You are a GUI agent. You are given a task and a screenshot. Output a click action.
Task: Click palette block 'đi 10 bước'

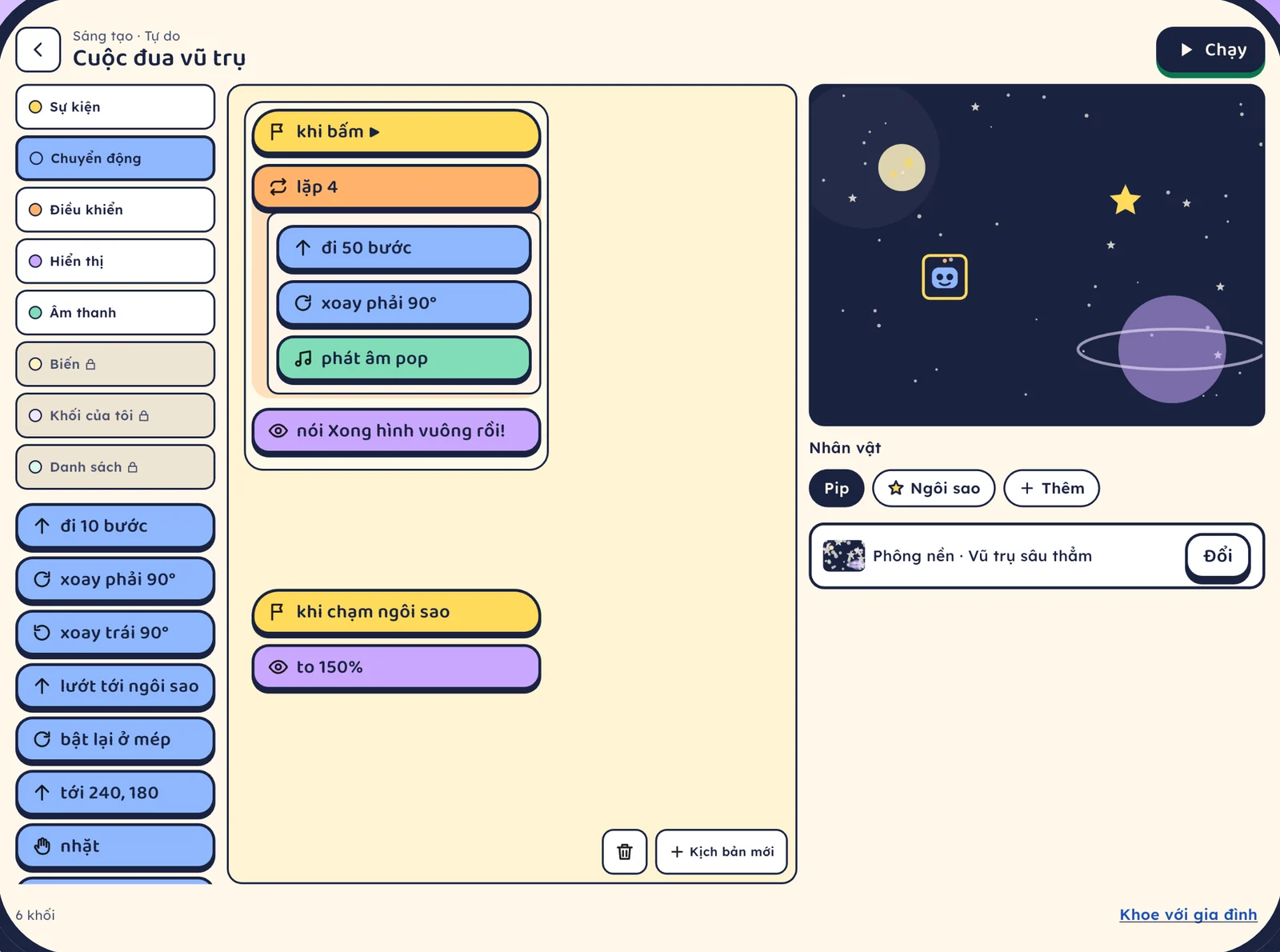(x=115, y=526)
